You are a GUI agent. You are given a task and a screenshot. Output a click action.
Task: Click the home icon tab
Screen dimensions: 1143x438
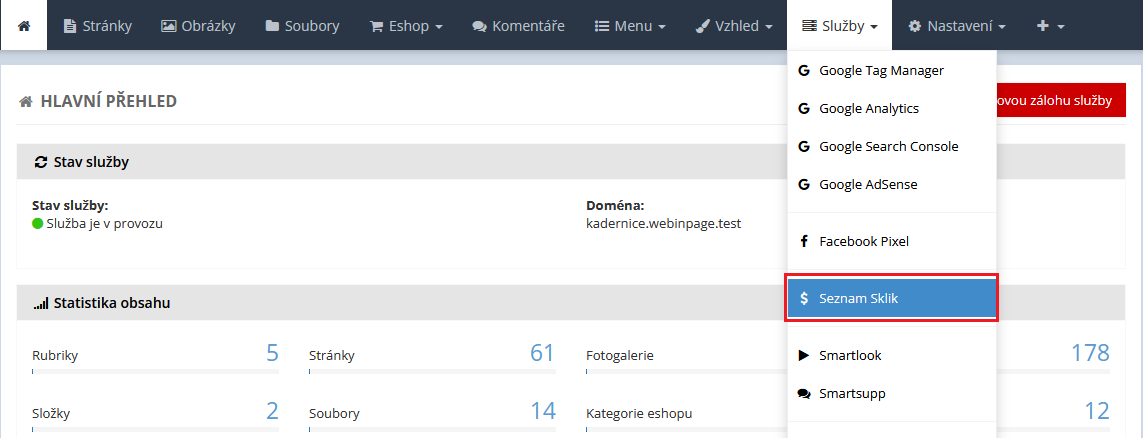coord(24,25)
